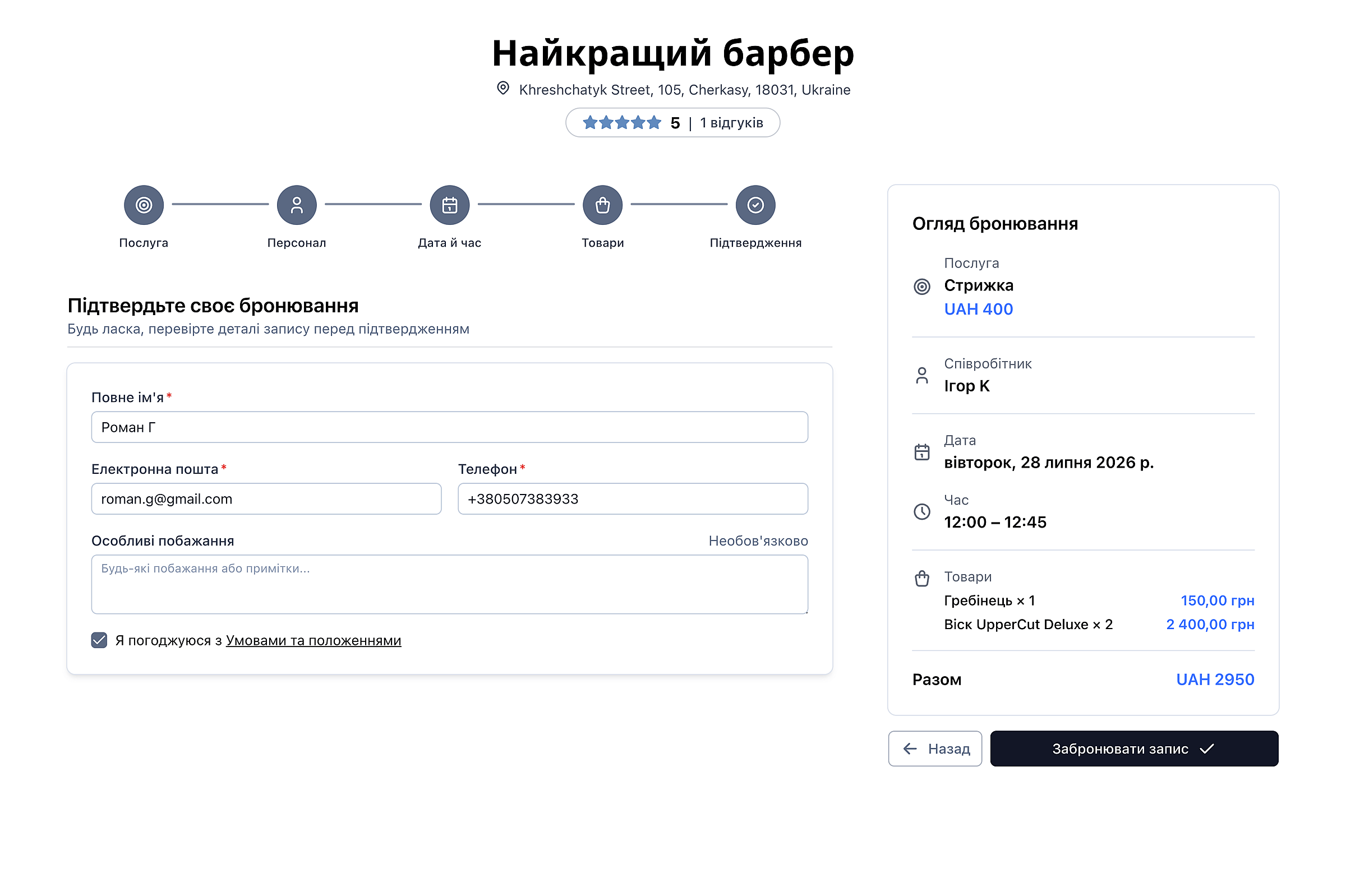Click the service target icon beside Стрижка

tap(922, 287)
